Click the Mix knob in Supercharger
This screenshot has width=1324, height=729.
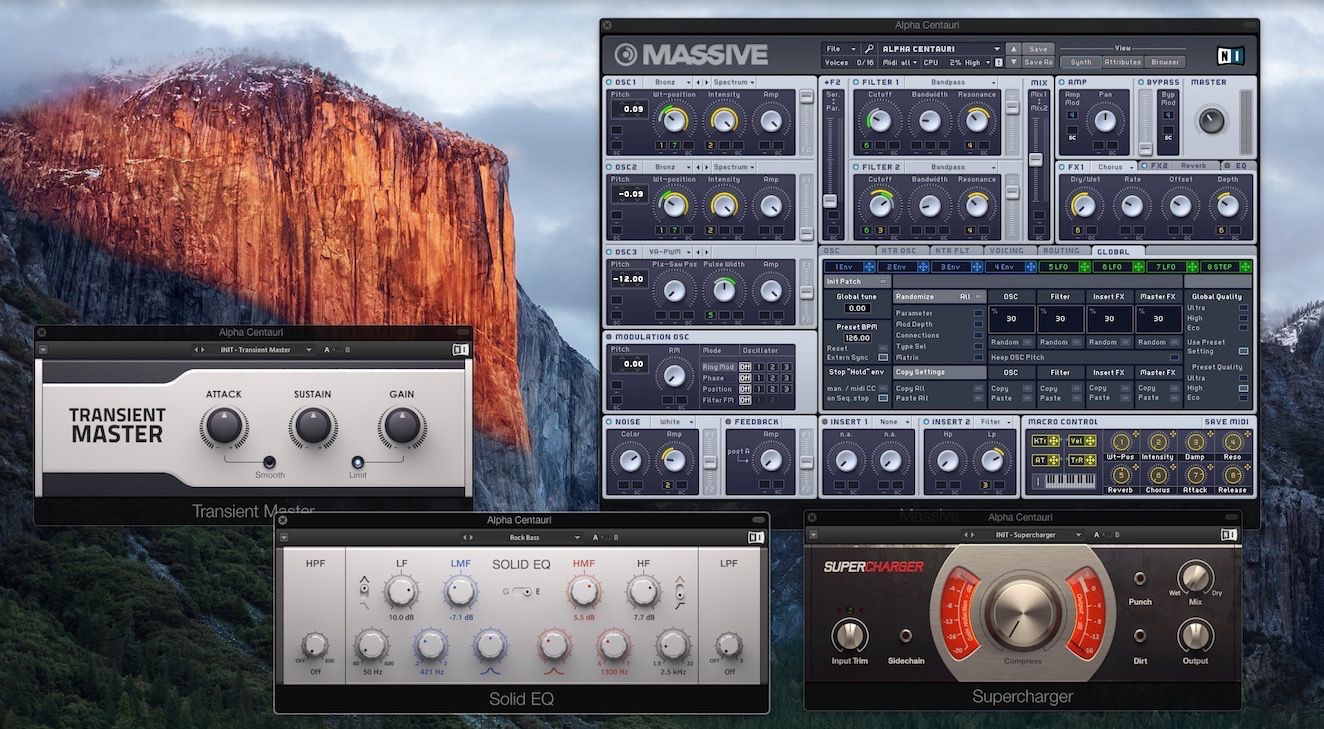(1195, 578)
